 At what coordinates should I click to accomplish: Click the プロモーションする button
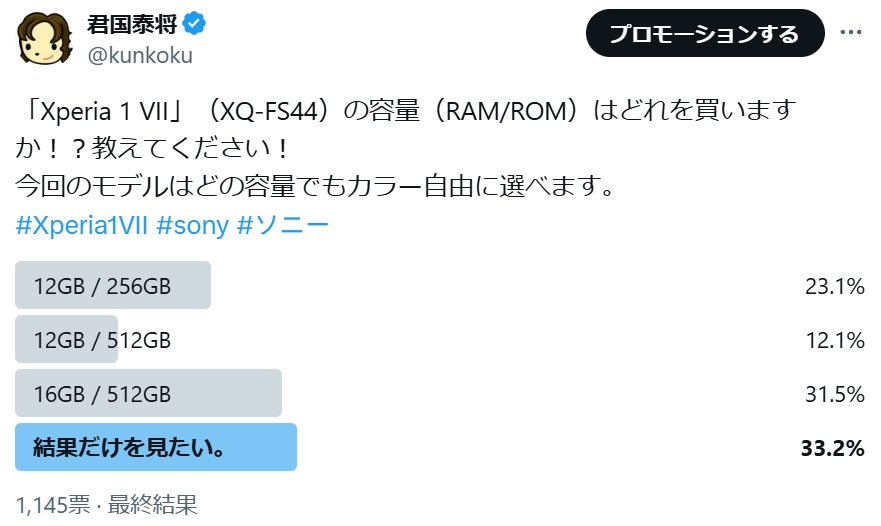coord(705,33)
